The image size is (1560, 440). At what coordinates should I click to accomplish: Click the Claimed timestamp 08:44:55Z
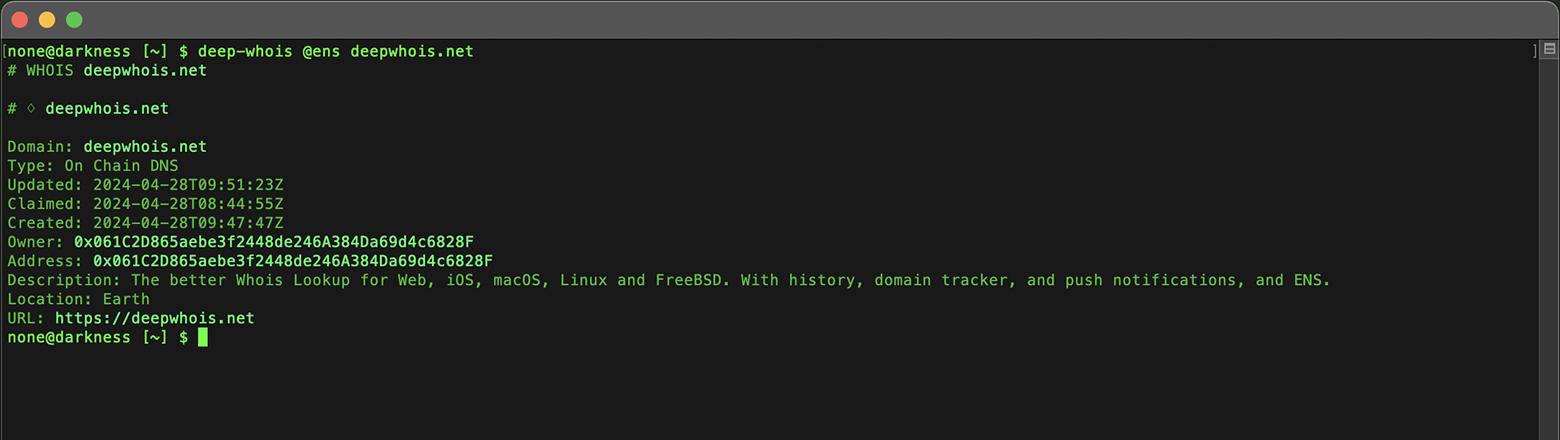[x=242, y=204]
